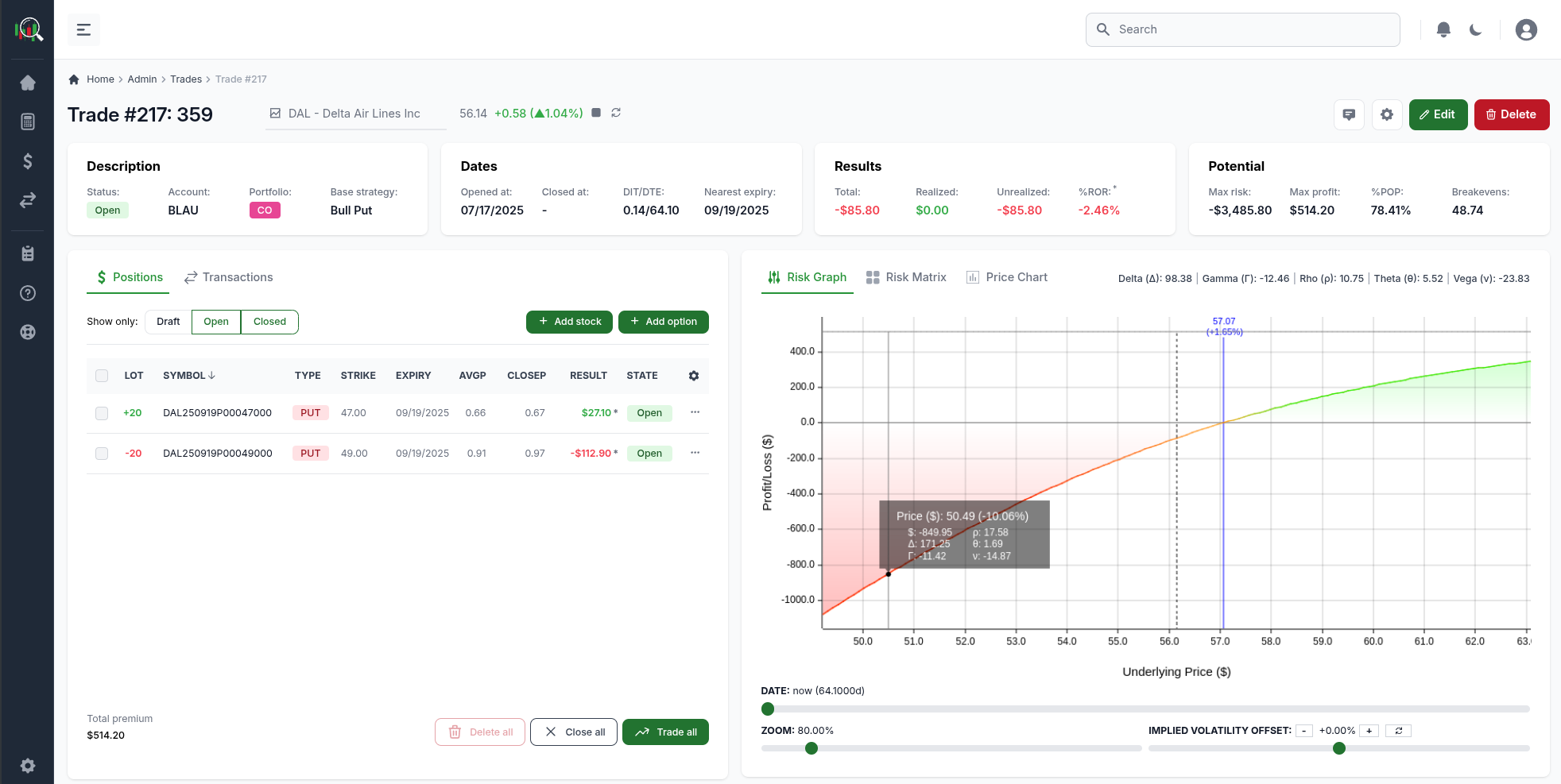Select the calculator icon in the sidebar
1561x784 pixels.
[27, 121]
